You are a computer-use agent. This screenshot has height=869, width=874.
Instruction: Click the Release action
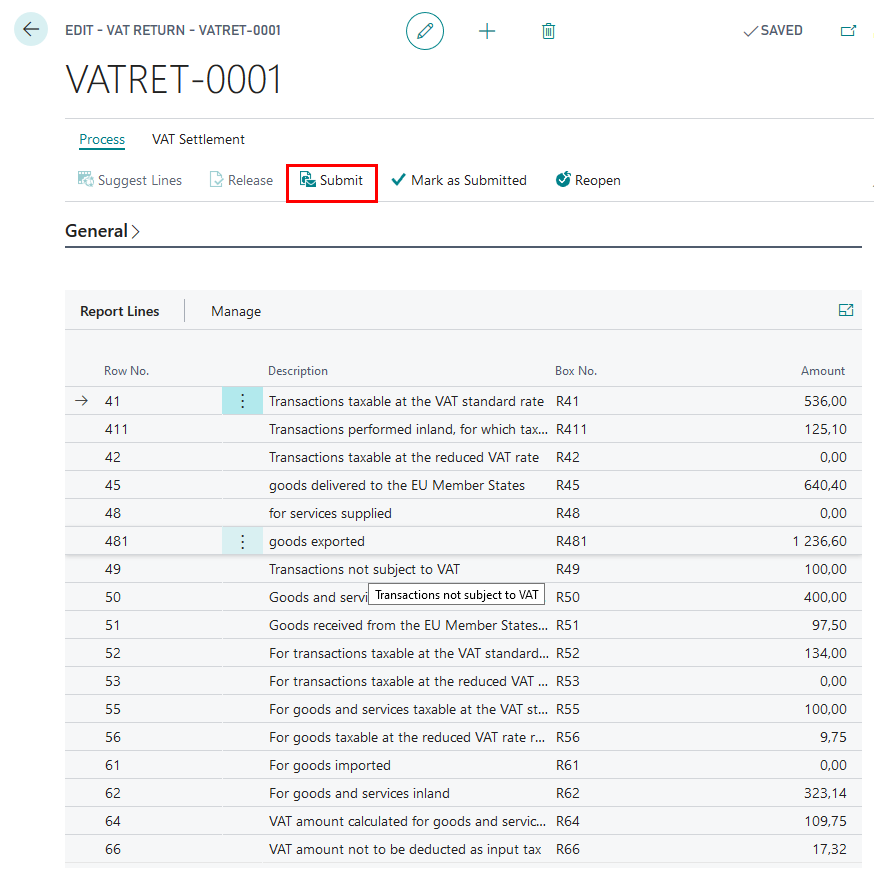click(241, 180)
